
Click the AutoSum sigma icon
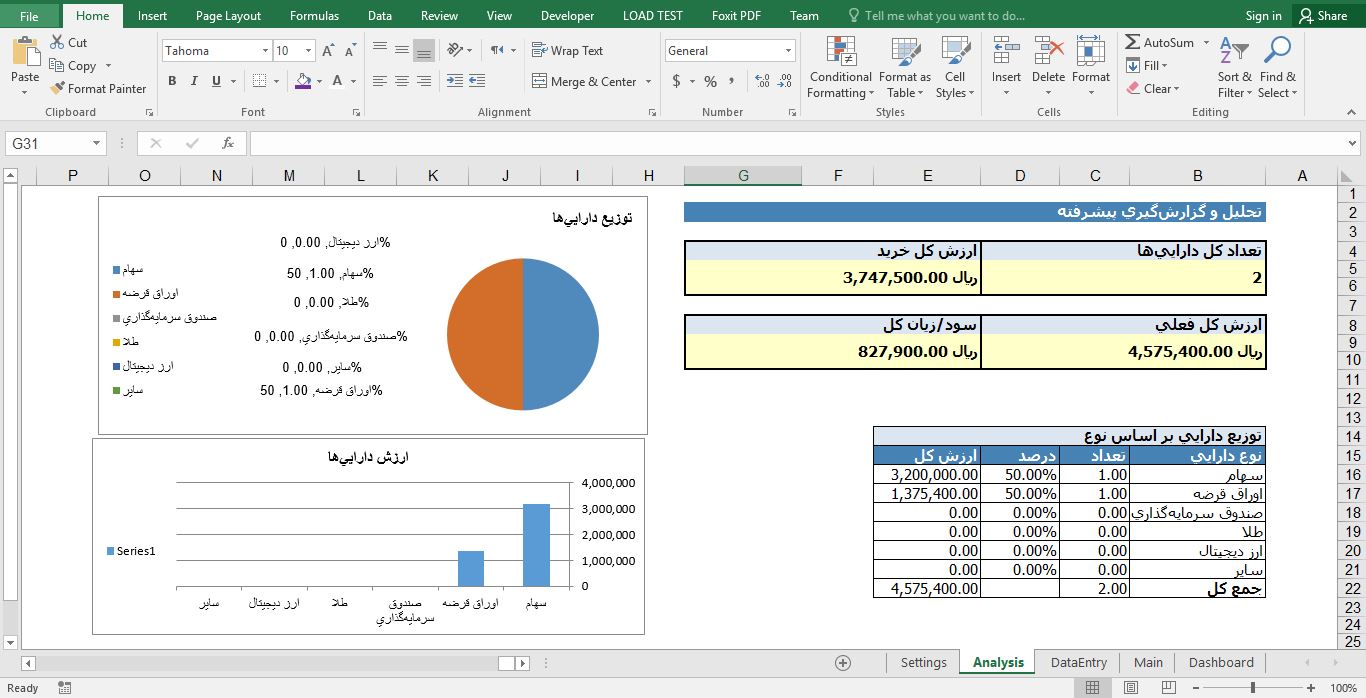1132,42
